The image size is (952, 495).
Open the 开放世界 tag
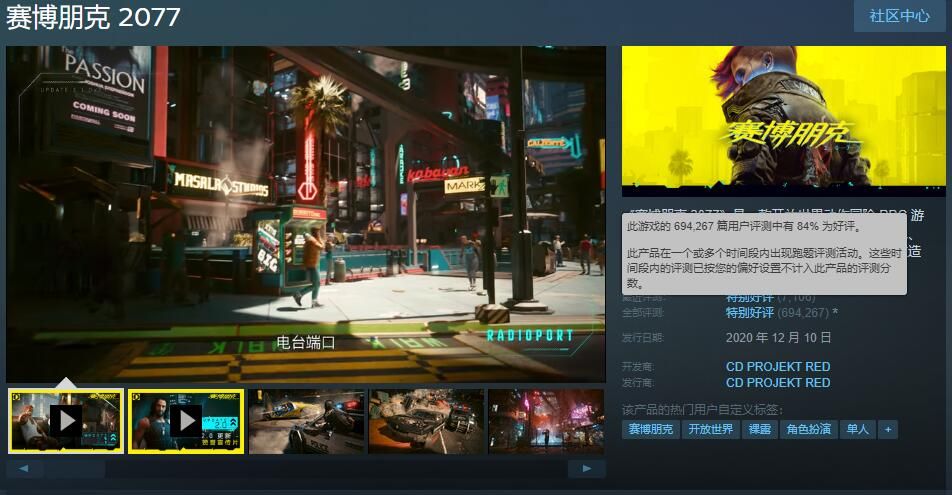[710, 429]
